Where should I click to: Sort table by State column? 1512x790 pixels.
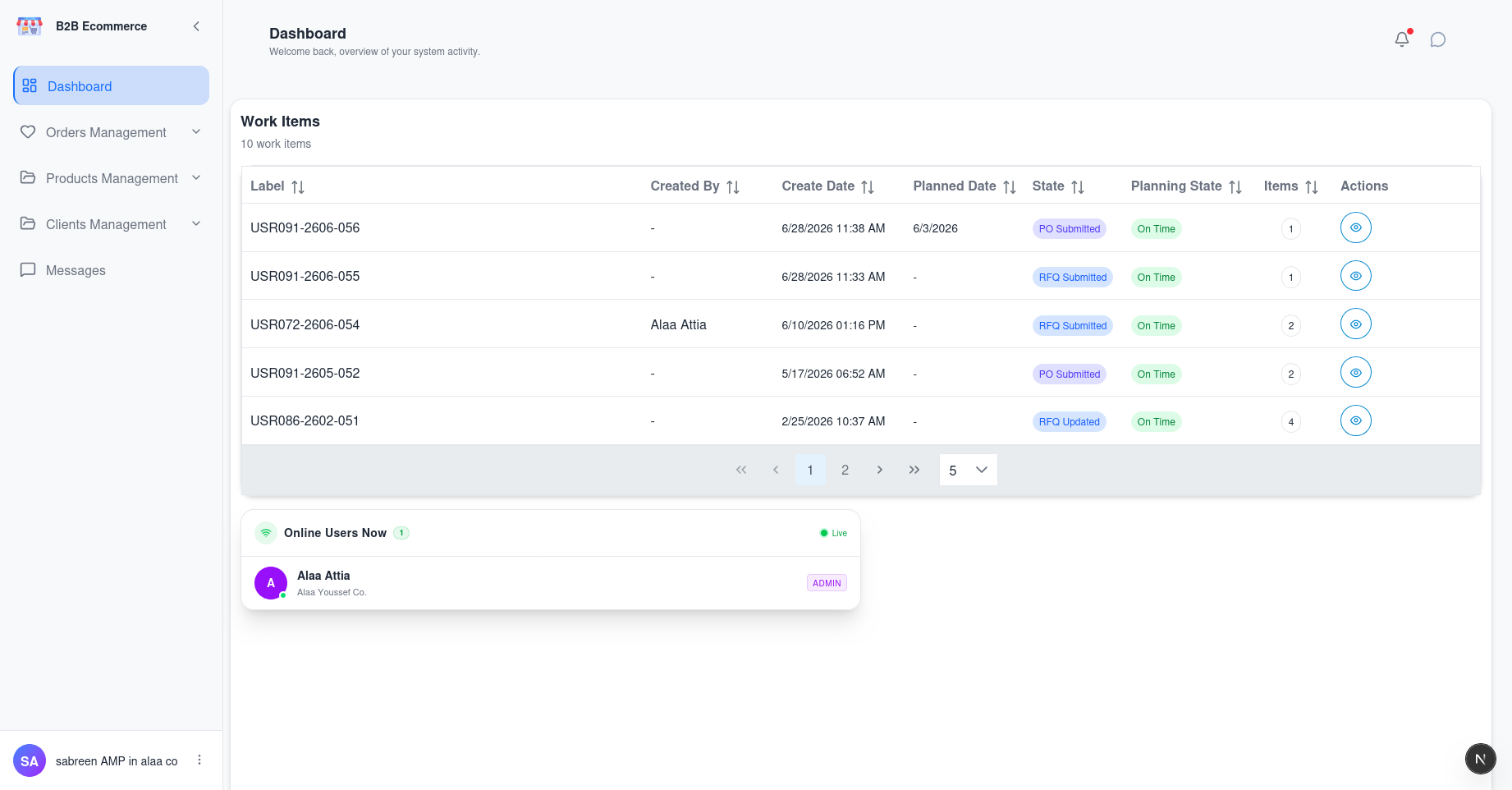click(1078, 187)
